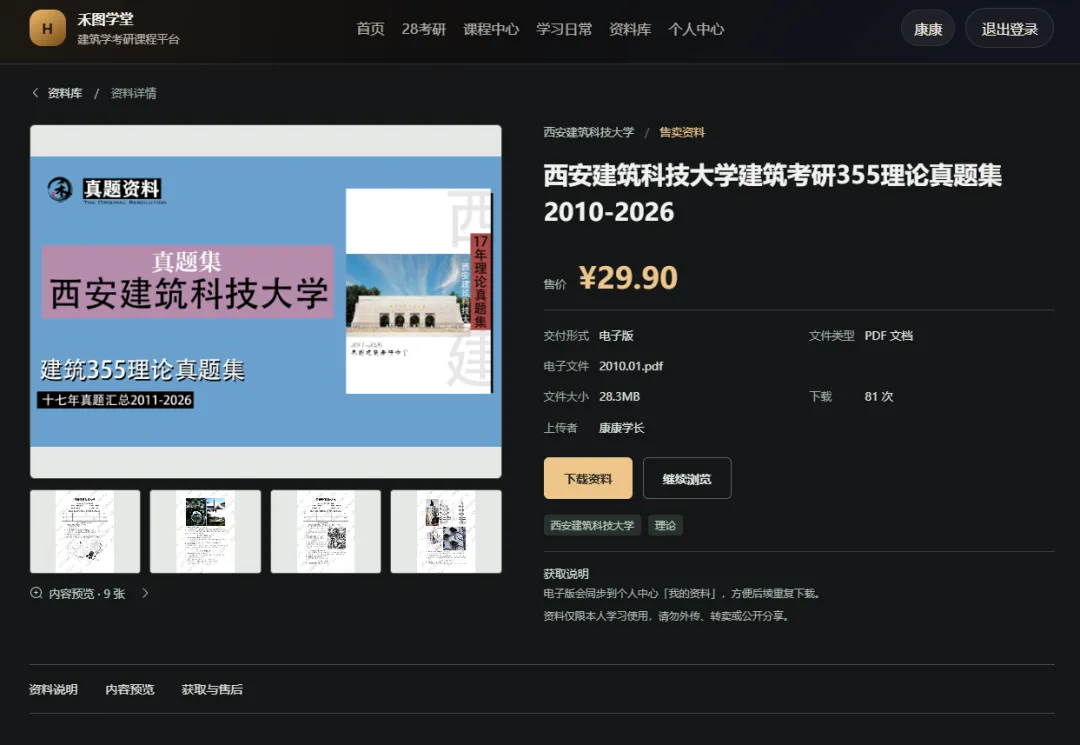Click the file size value 28.3MB
Screen dimensions: 1080x745
(x=619, y=397)
